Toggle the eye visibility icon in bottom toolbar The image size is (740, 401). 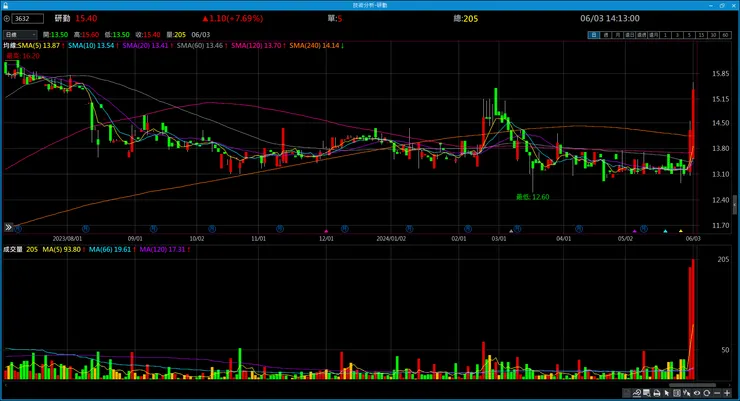click(x=697, y=393)
